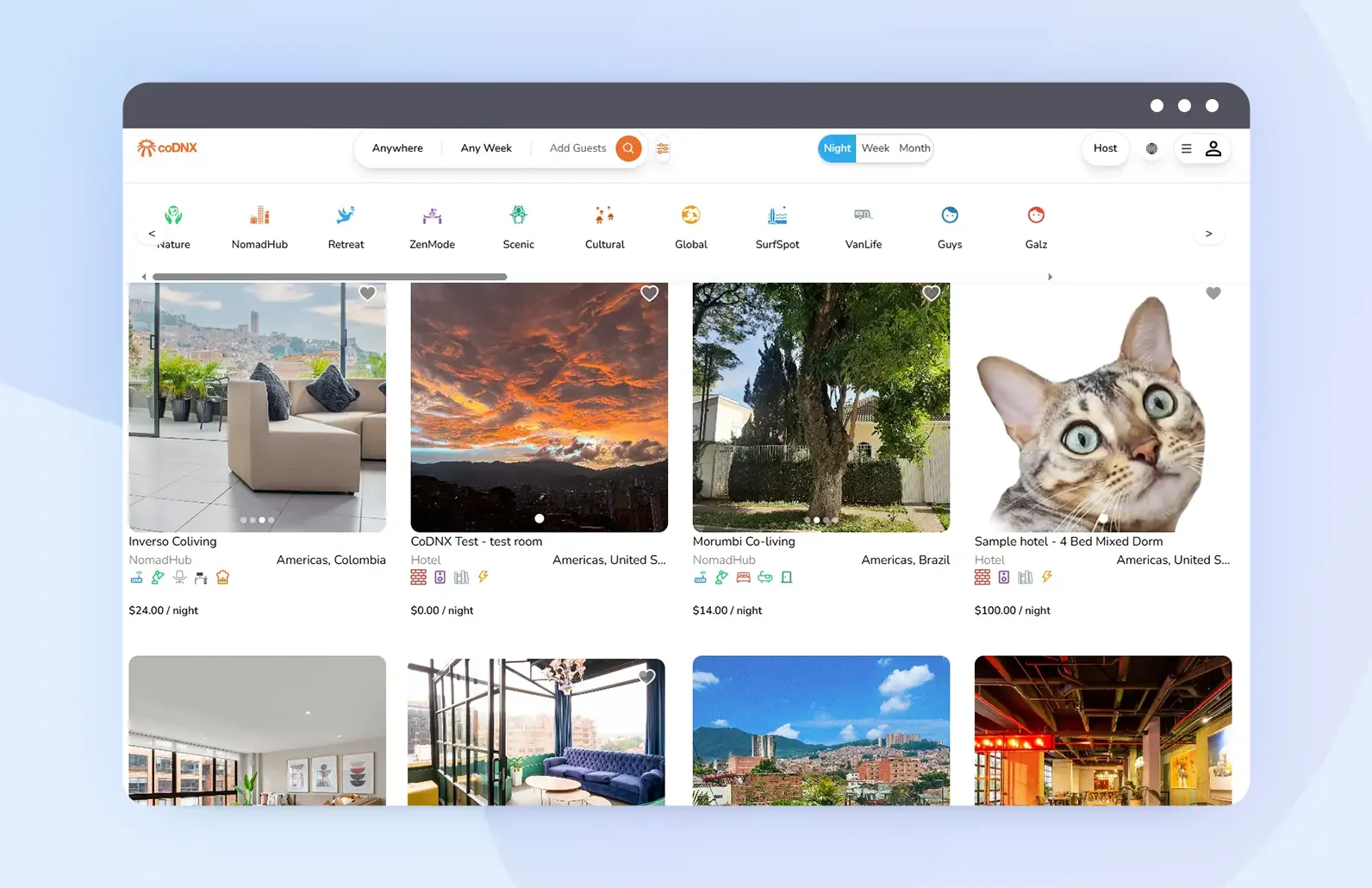Open the orange sunset sky photo

point(539,407)
